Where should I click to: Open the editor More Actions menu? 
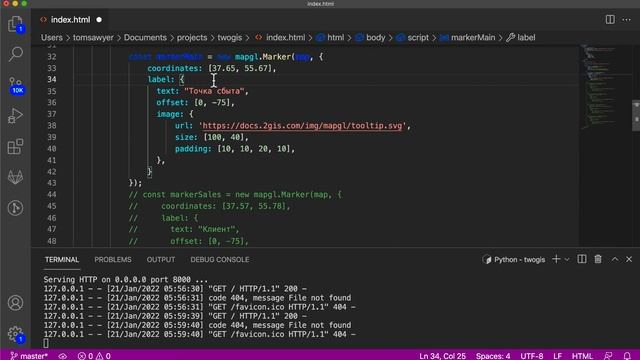click(627, 20)
